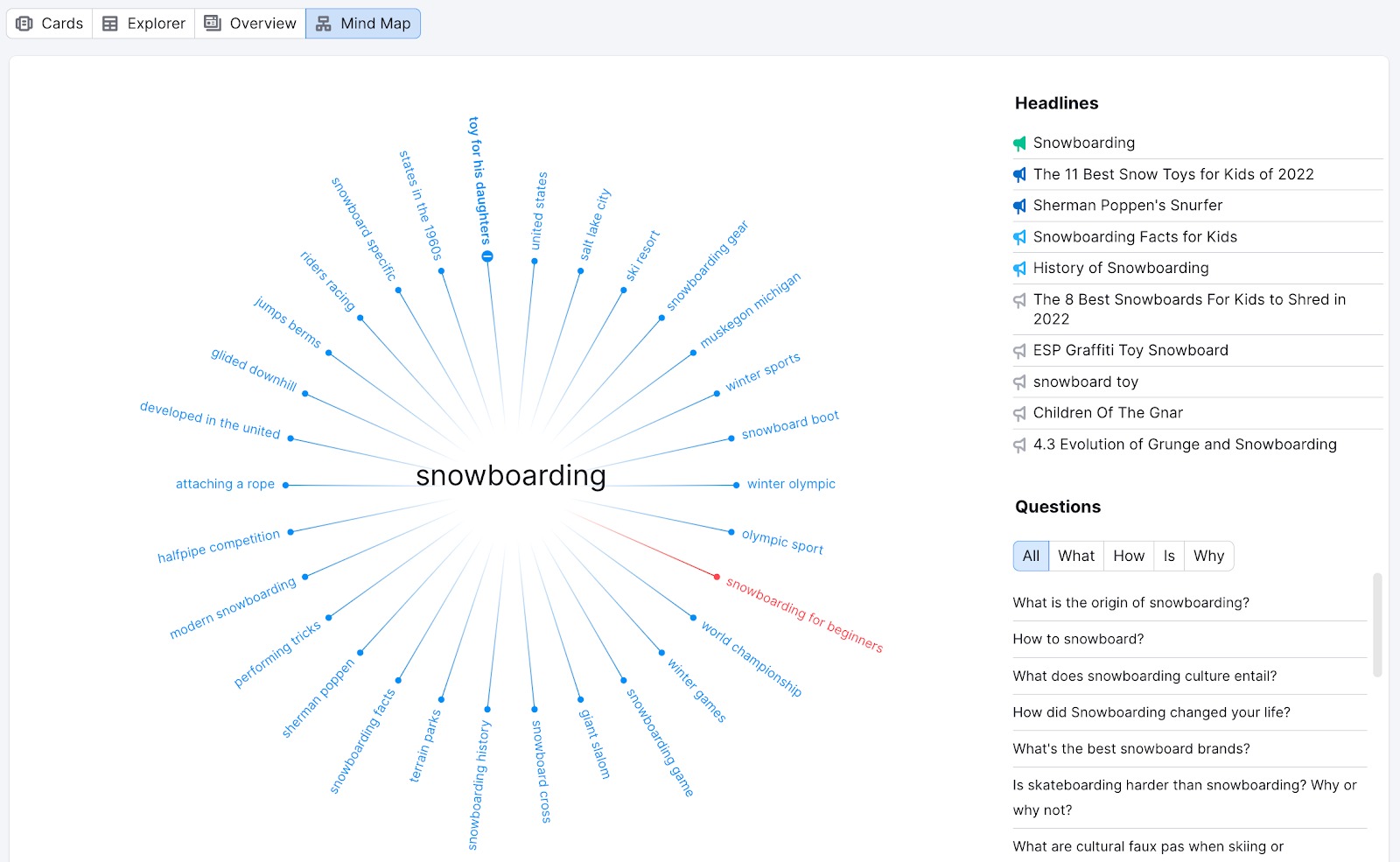The image size is (1400, 862).
Task: Toggle the 'What' questions filter
Action: pyautogui.click(x=1075, y=555)
